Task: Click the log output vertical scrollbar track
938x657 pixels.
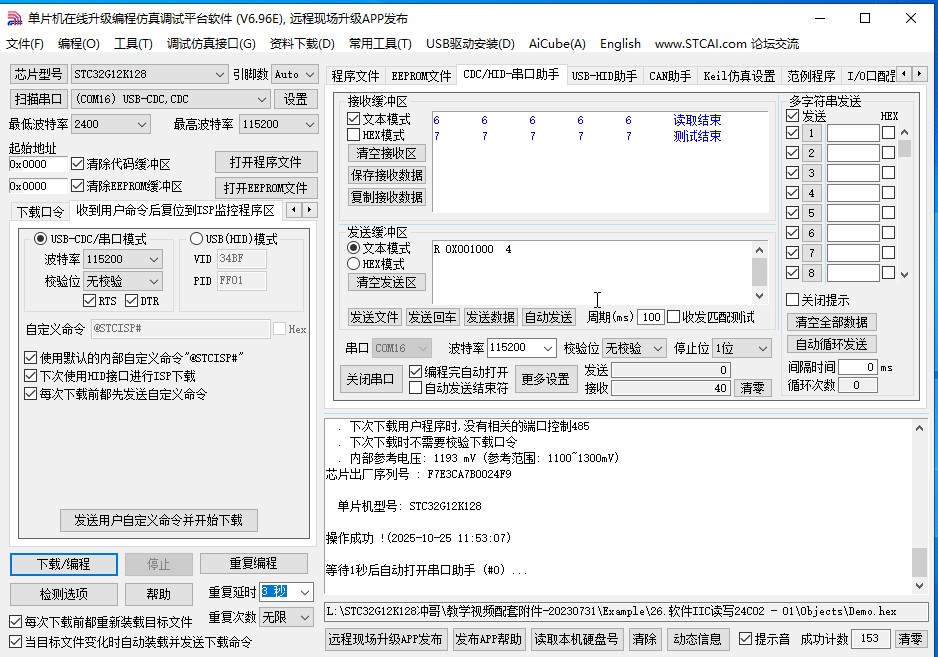Action: click(920, 490)
